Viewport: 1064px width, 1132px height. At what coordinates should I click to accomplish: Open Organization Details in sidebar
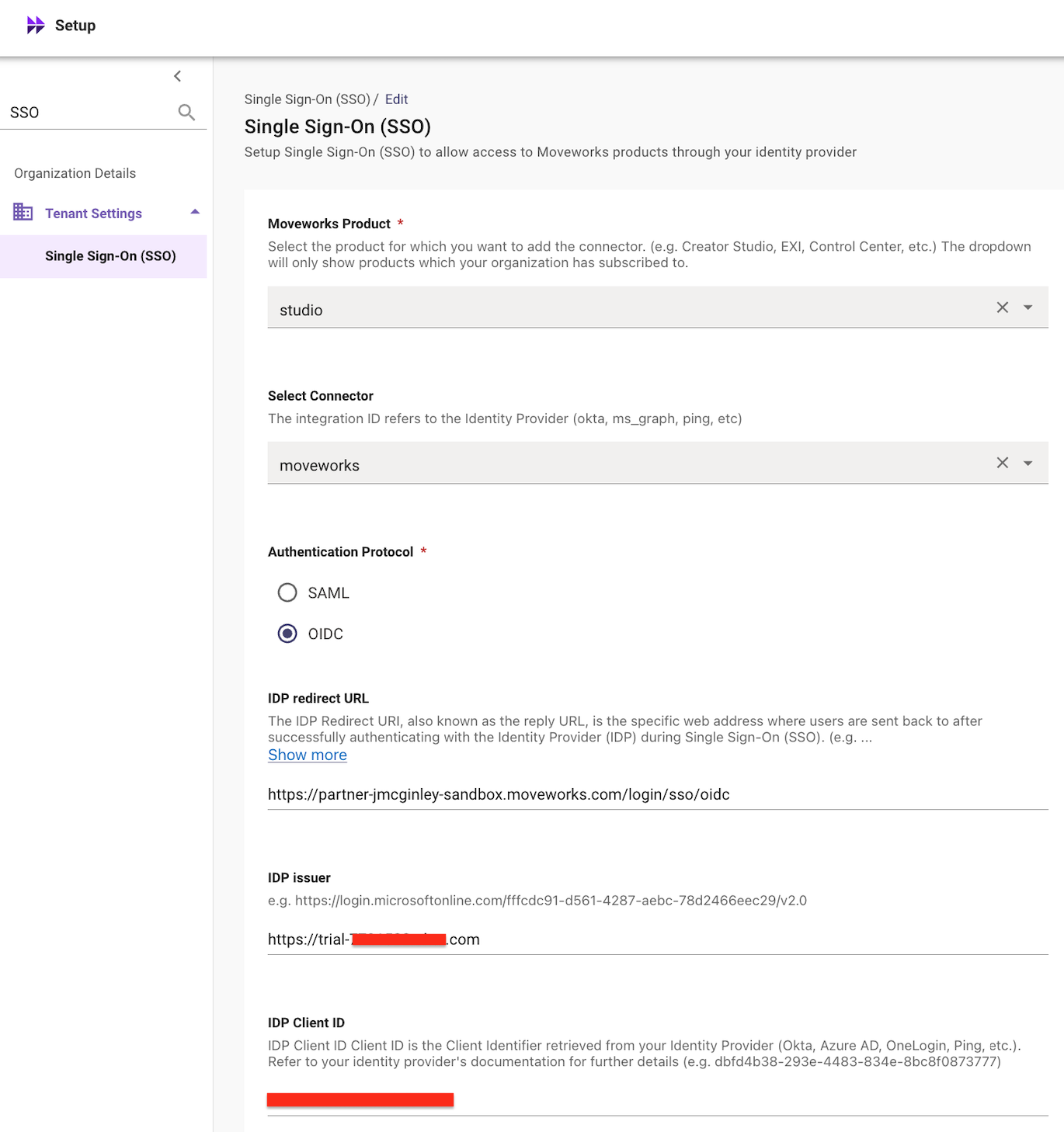pyautogui.click(x=75, y=173)
